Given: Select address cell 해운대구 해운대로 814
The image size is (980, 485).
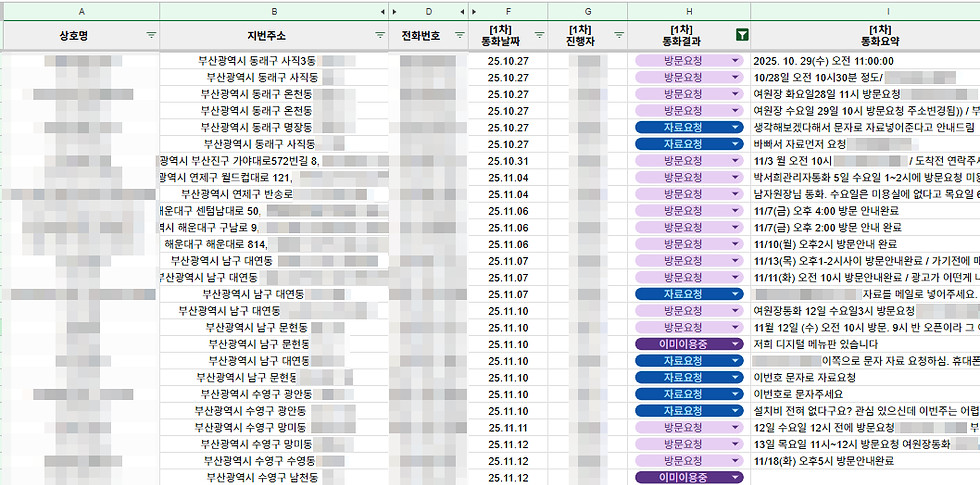Looking at the screenshot, I should (274, 244).
